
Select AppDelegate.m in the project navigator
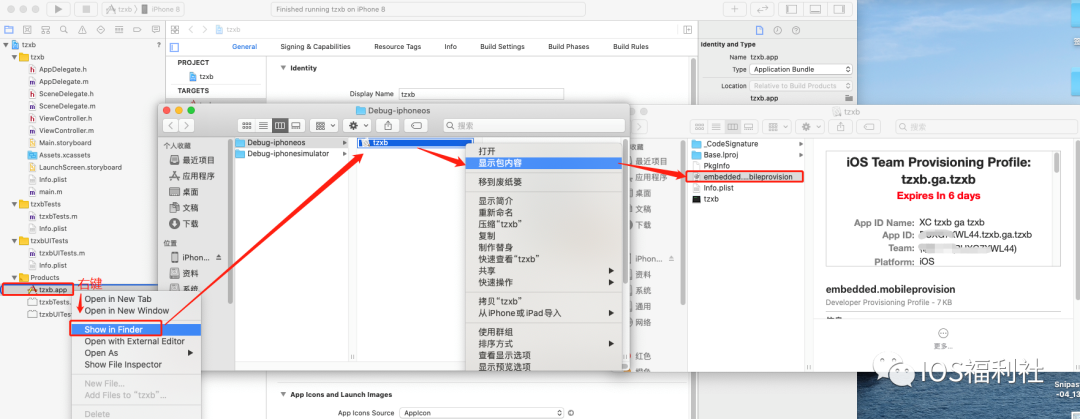point(63,81)
